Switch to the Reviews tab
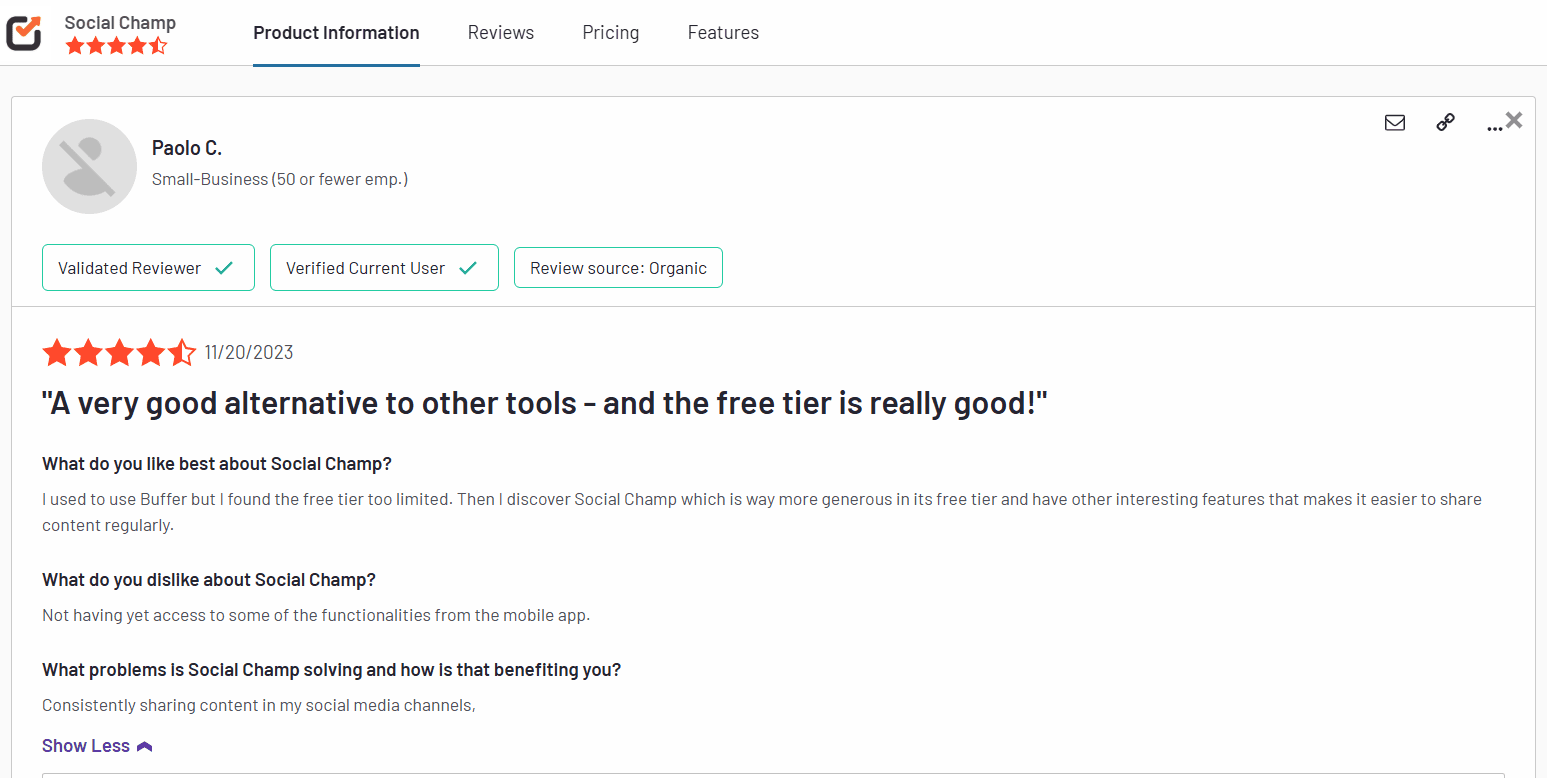Viewport: 1547px width, 778px height. tap(500, 32)
